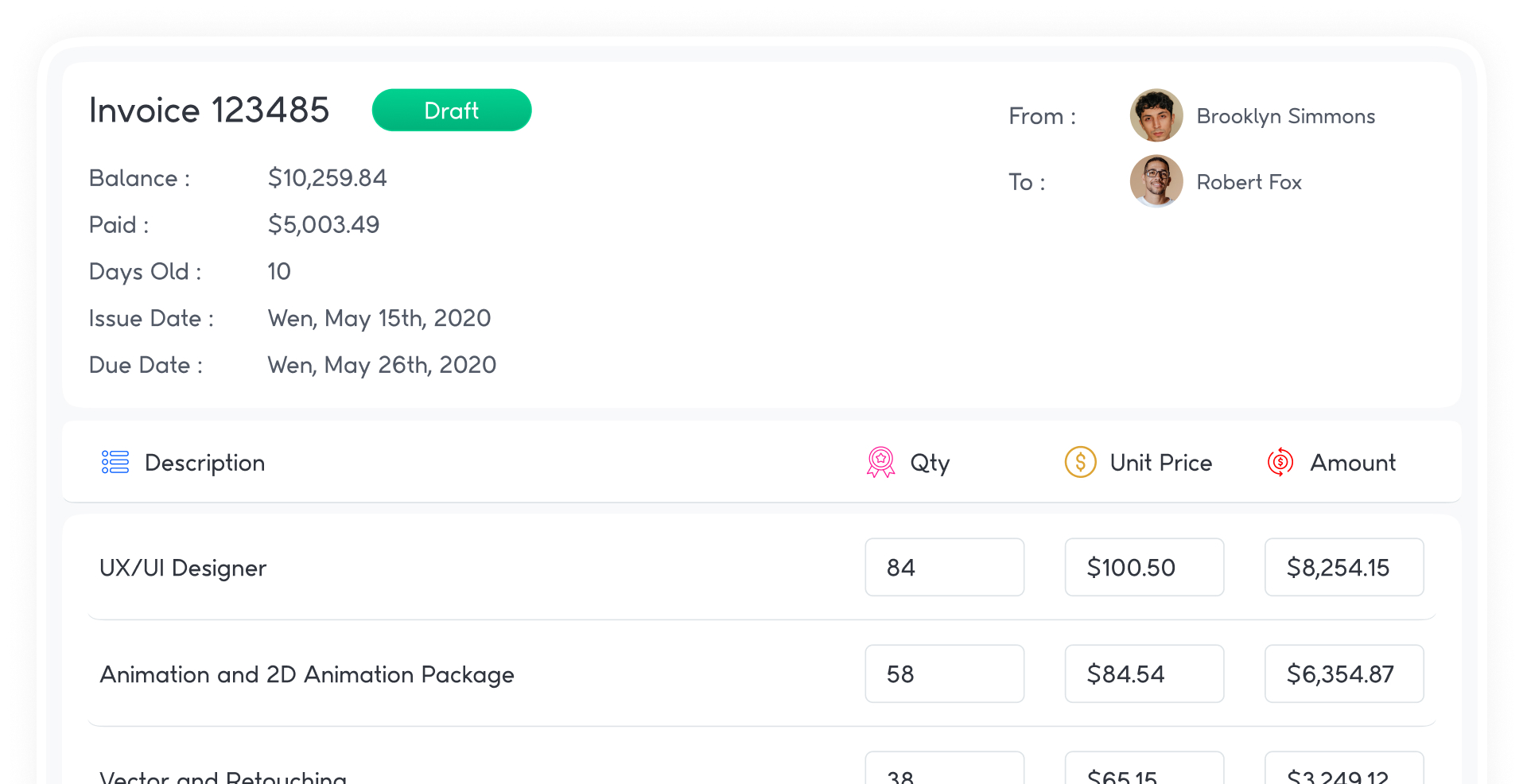
Task: Click the Unit Price column header
Action: (x=1160, y=463)
